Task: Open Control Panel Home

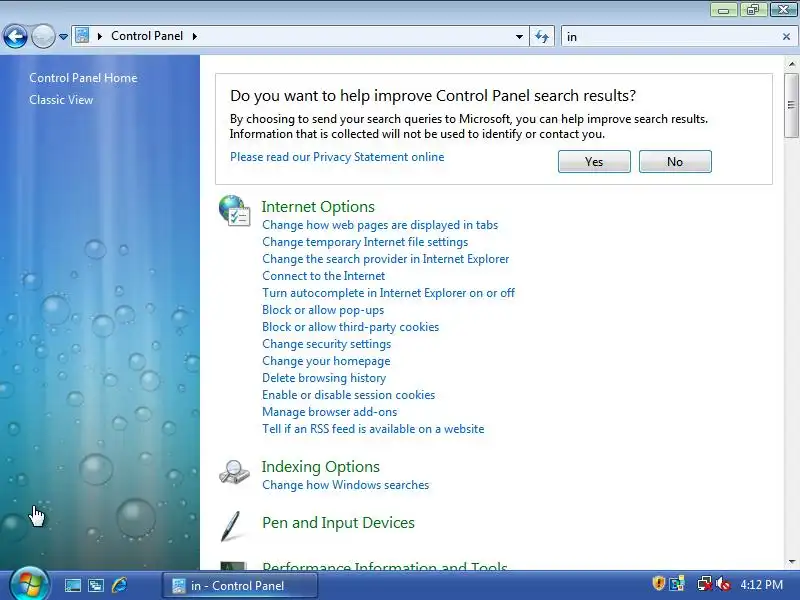Action: point(83,78)
